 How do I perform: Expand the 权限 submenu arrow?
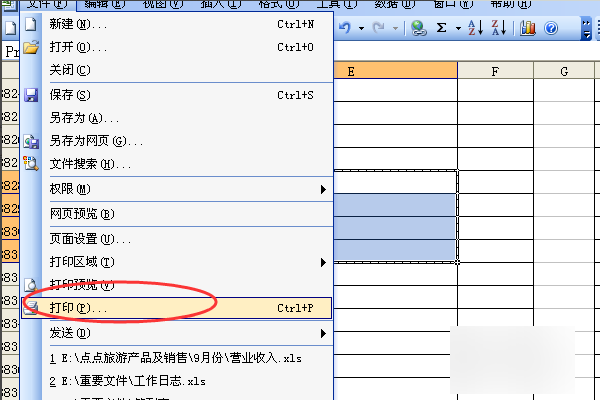323,189
